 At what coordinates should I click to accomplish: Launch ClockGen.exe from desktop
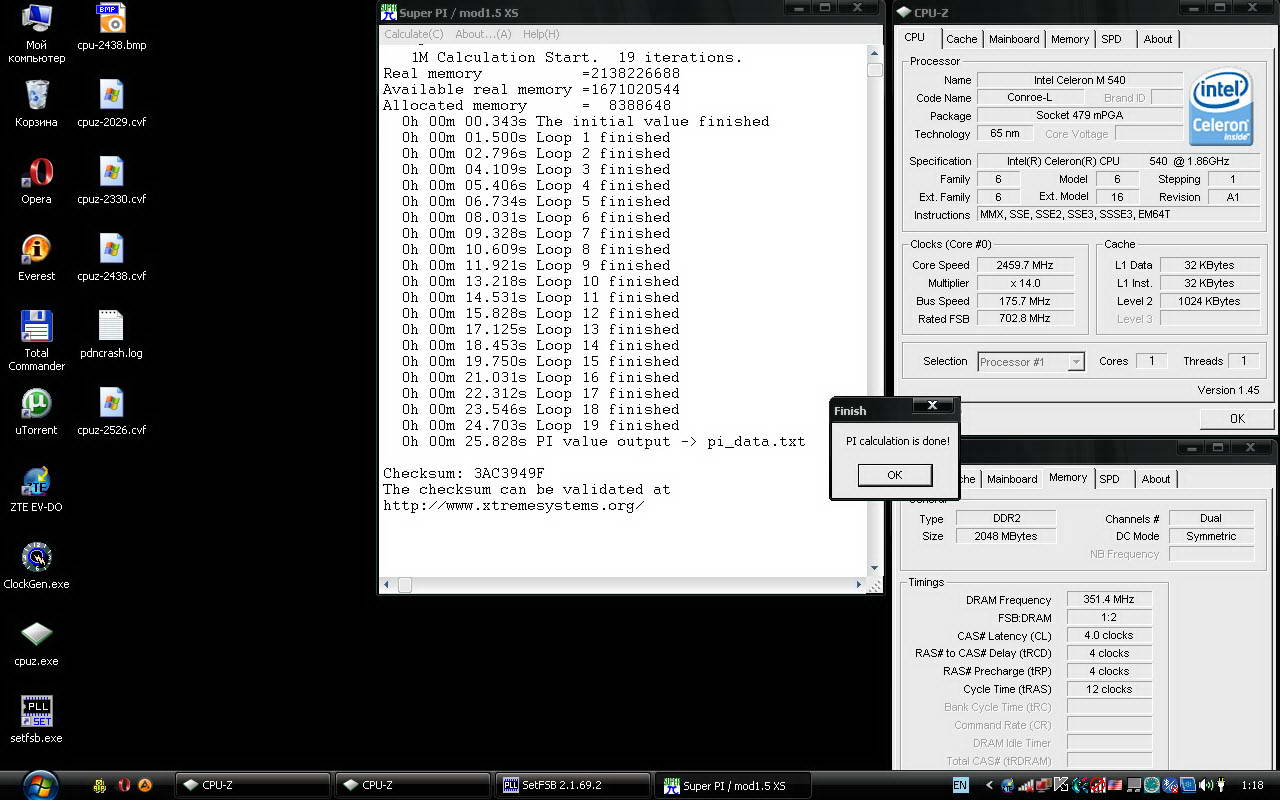tap(36, 566)
